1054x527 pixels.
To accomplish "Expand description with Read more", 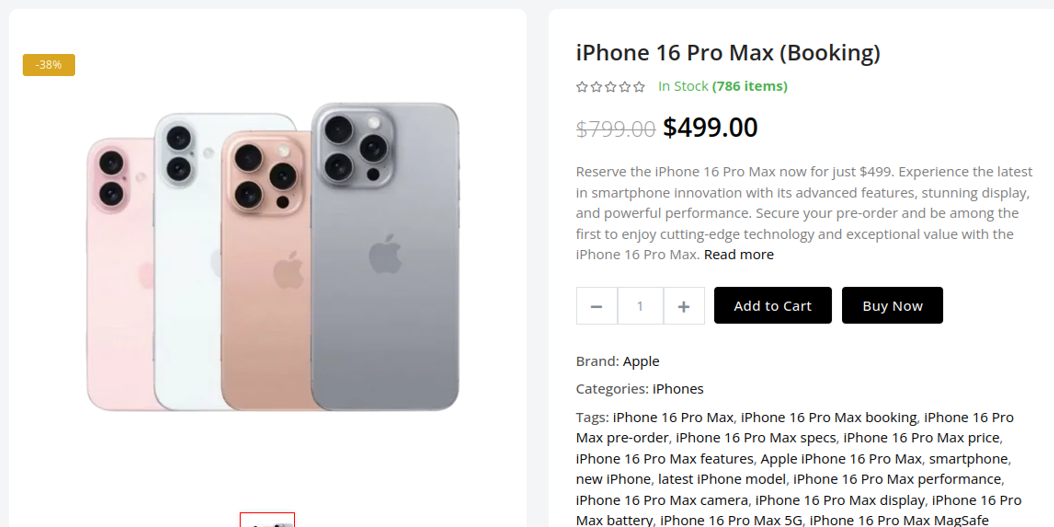I will tap(738, 255).
